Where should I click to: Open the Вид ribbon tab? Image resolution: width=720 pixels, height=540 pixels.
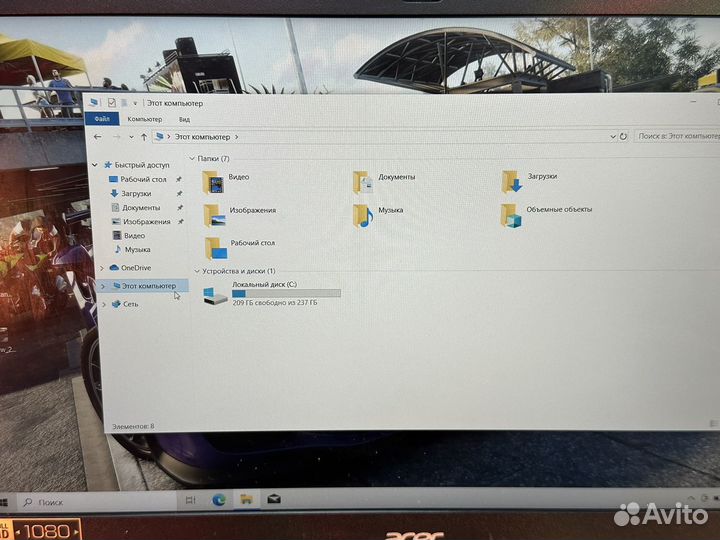click(x=184, y=119)
